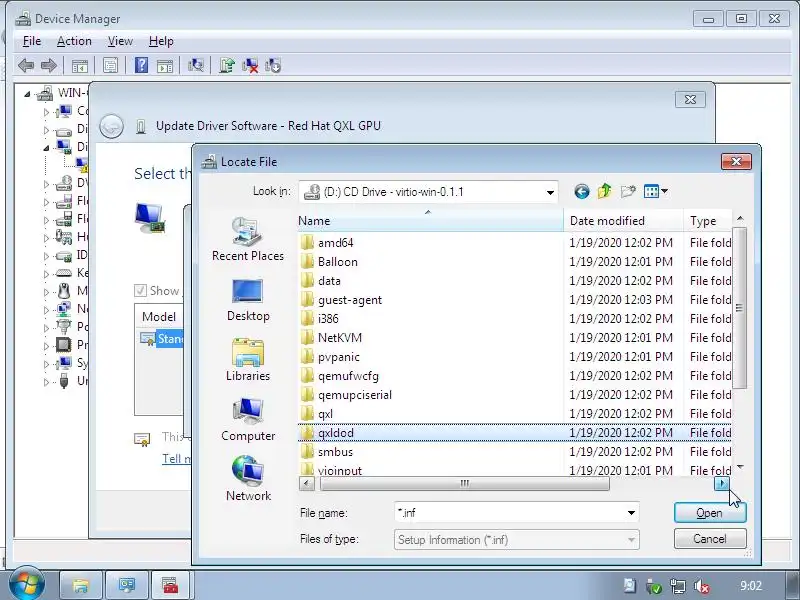The height and width of the screenshot is (600, 800).
Task: Expand the Keyboards tree node
Action: 46,274
